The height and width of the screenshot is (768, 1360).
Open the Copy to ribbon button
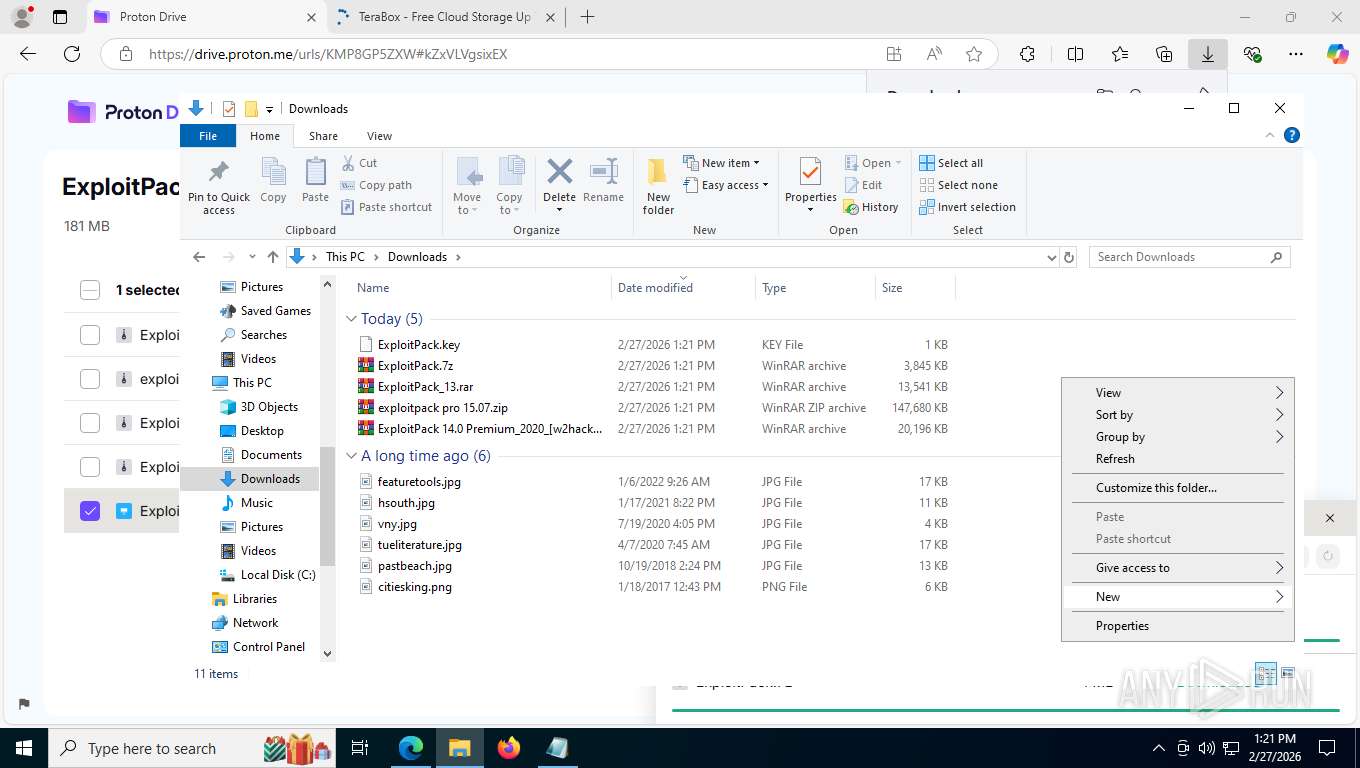(x=509, y=186)
